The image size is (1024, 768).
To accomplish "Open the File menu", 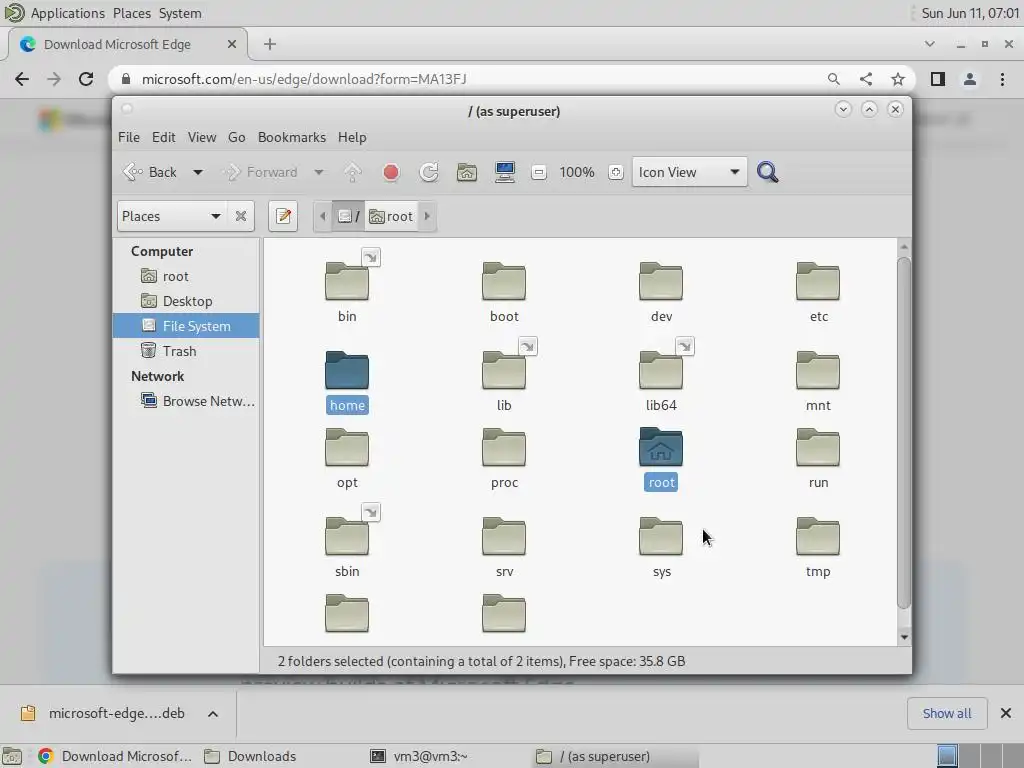I will (129, 137).
